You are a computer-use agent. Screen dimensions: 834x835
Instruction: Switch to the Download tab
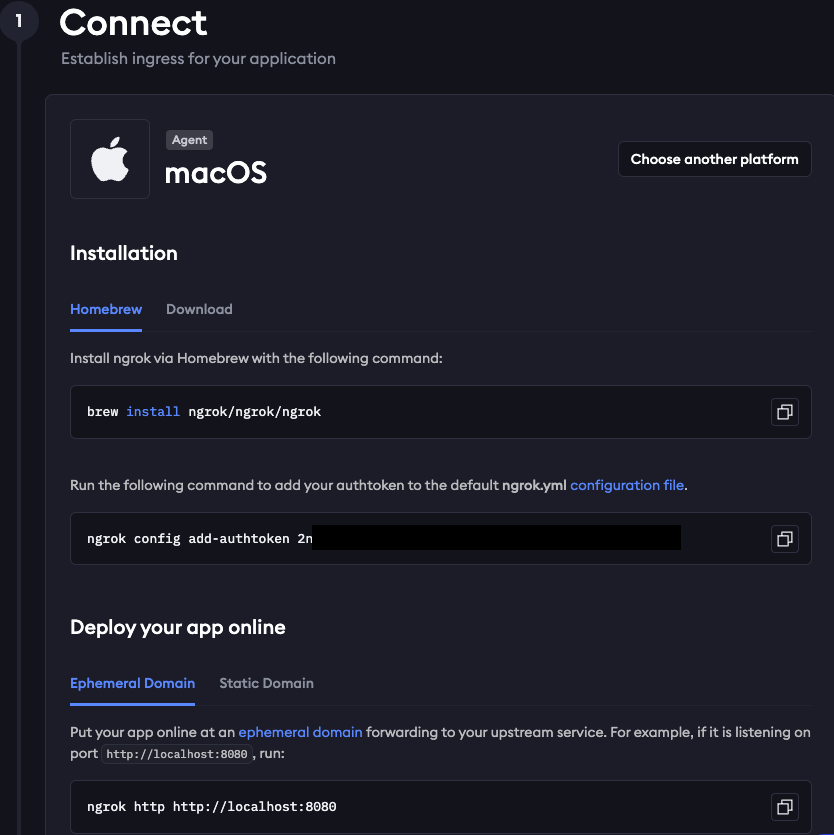pos(199,309)
